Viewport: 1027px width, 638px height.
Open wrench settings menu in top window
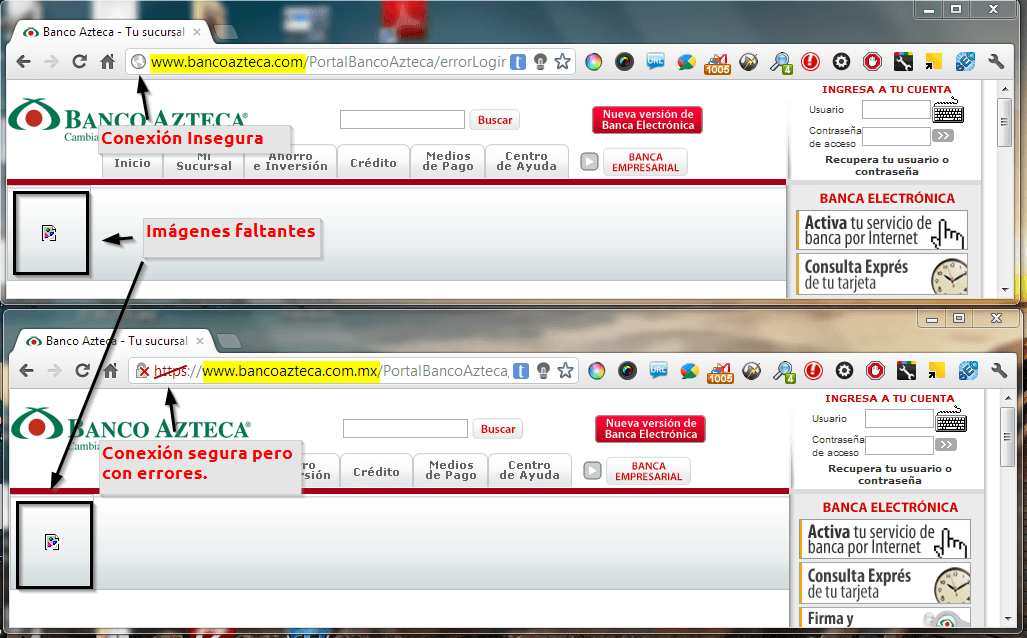(995, 62)
